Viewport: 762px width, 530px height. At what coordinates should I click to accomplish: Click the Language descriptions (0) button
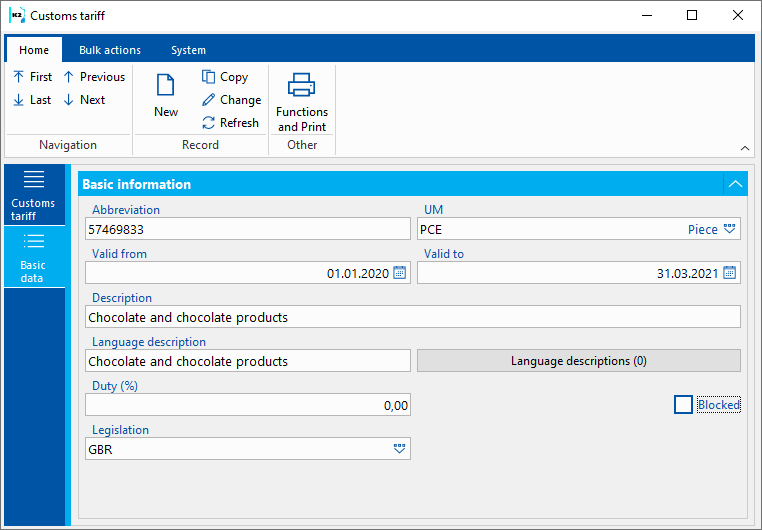[578, 361]
